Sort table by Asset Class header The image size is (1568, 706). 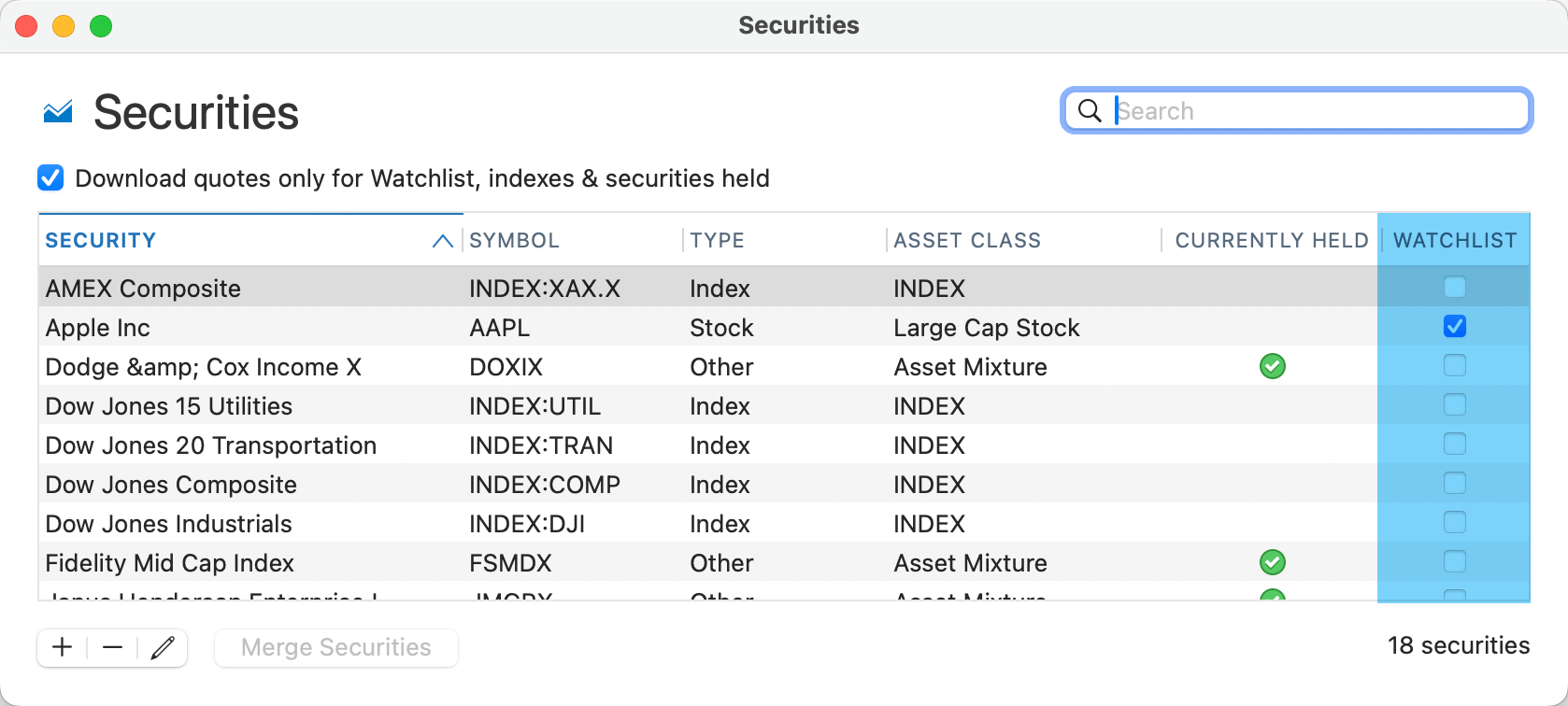tap(966, 241)
